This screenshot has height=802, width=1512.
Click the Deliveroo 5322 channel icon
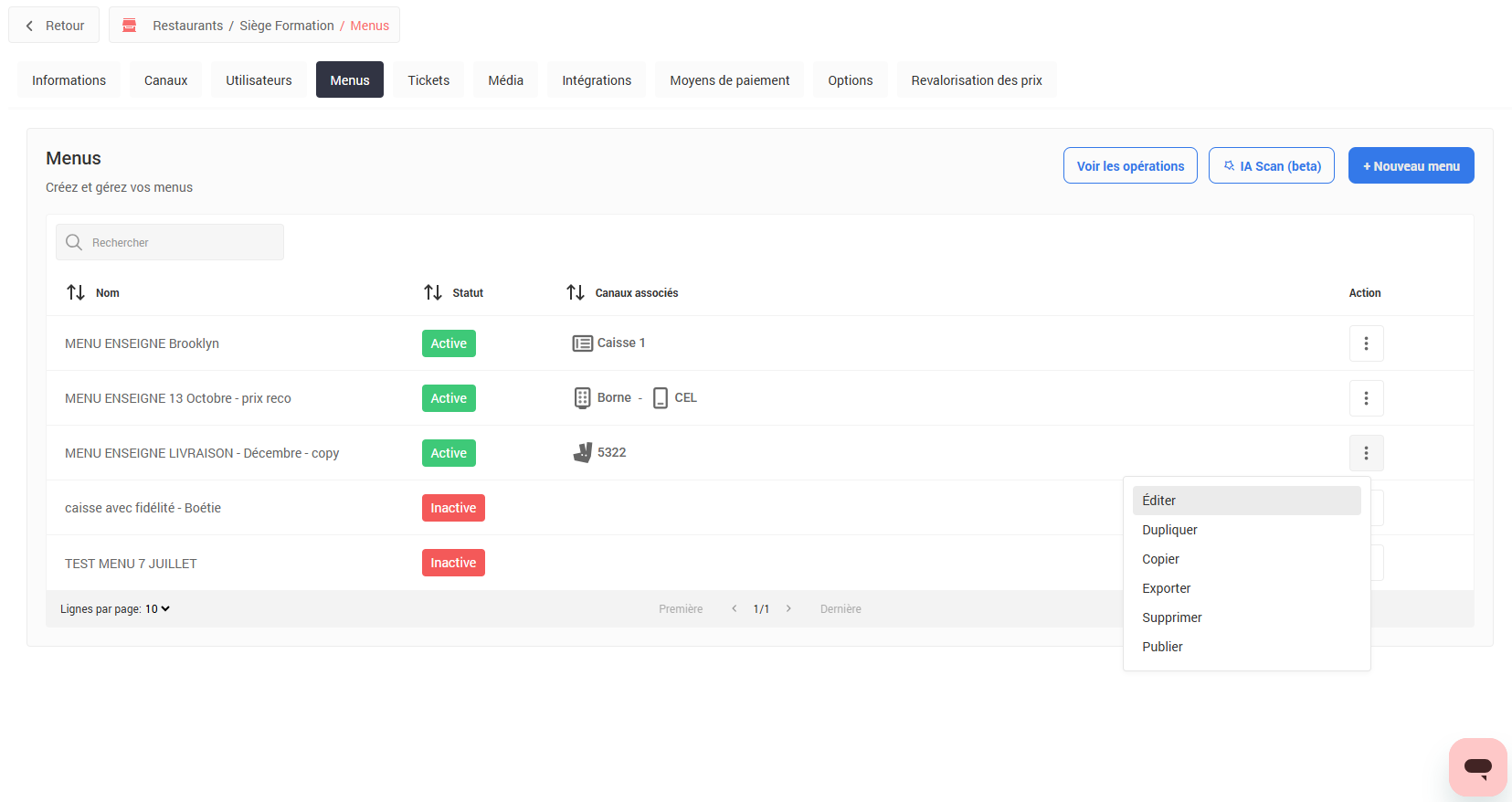tap(582, 453)
